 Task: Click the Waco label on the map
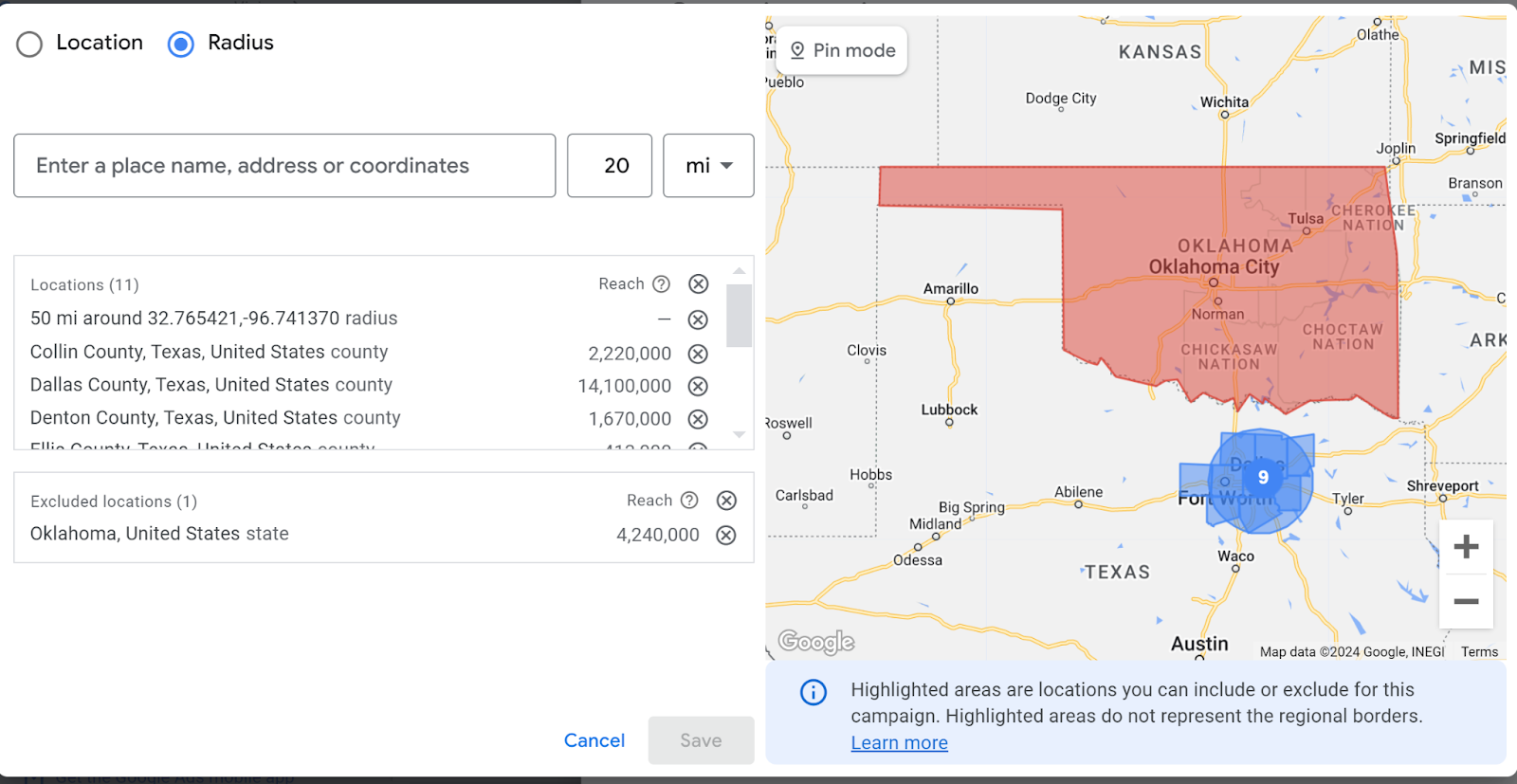tap(1235, 556)
